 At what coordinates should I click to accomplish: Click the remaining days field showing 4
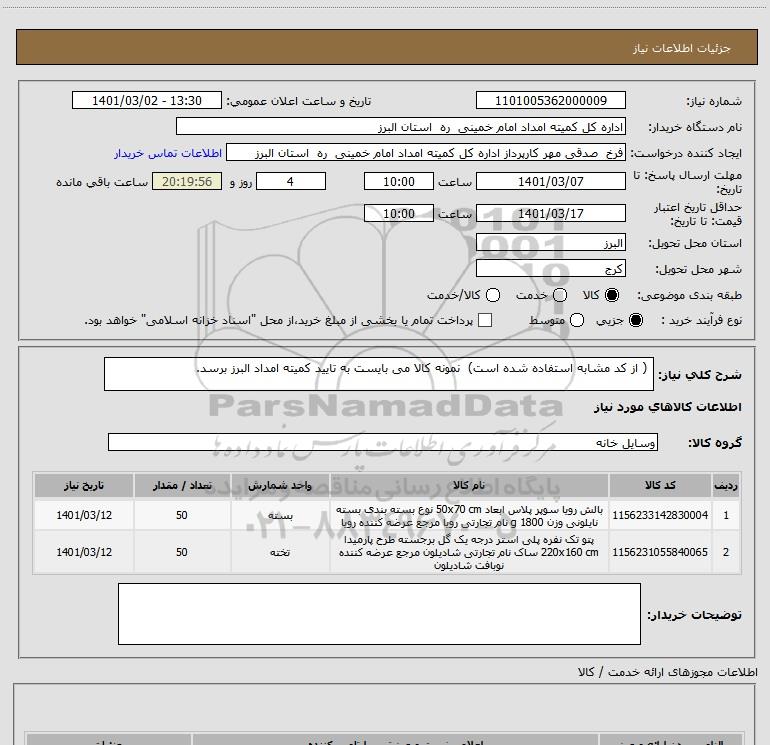[x=291, y=182]
